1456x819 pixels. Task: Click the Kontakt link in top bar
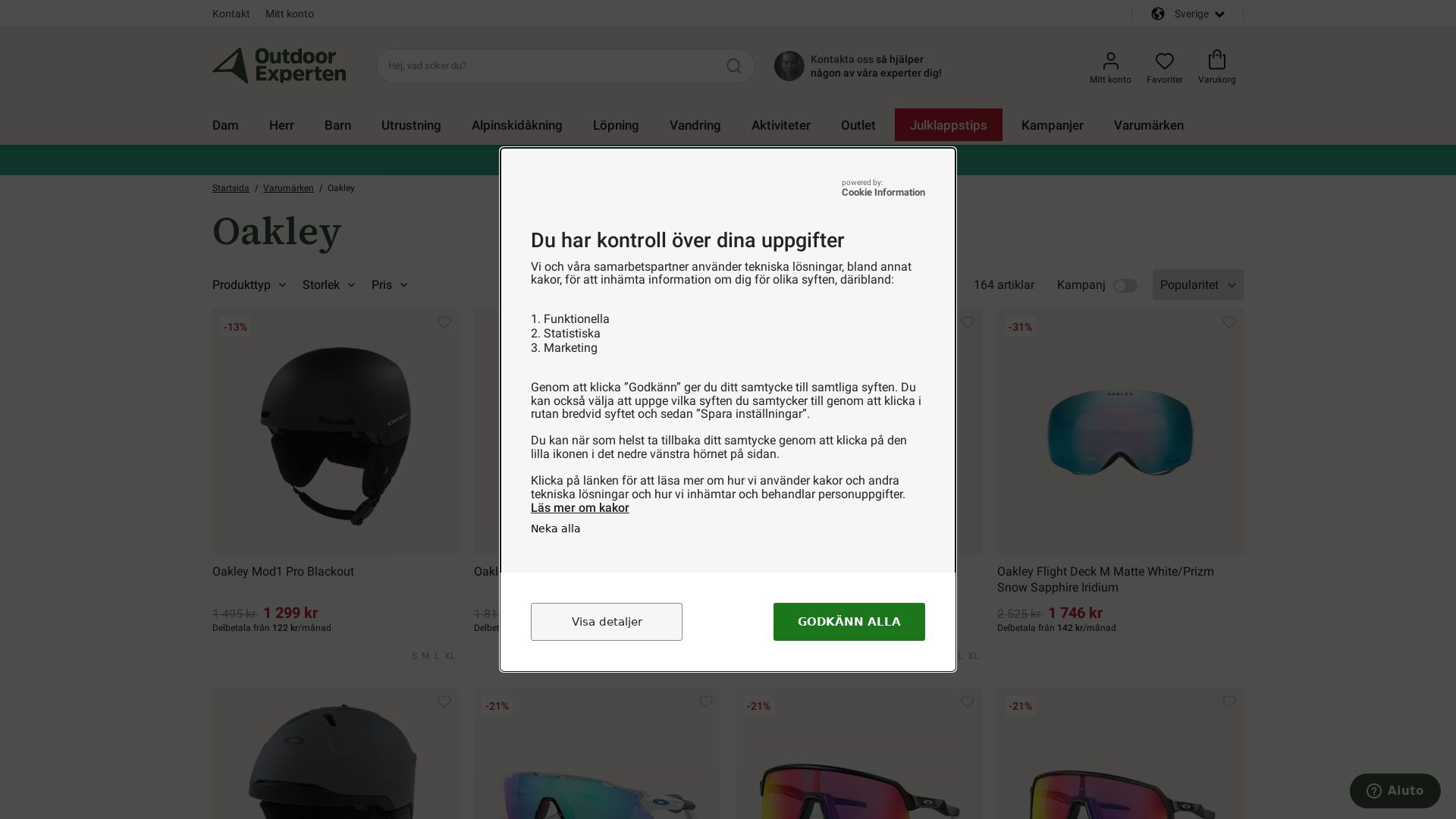(x=231, y=14)
